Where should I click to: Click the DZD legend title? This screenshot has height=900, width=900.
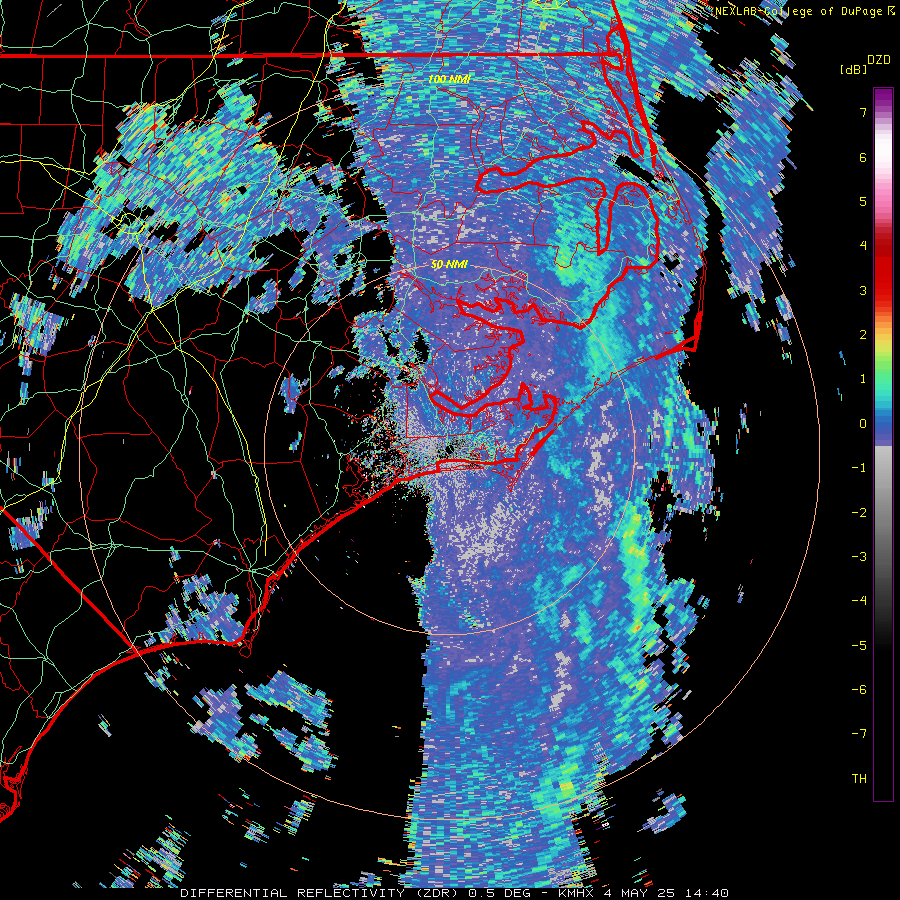click(878, 60)
